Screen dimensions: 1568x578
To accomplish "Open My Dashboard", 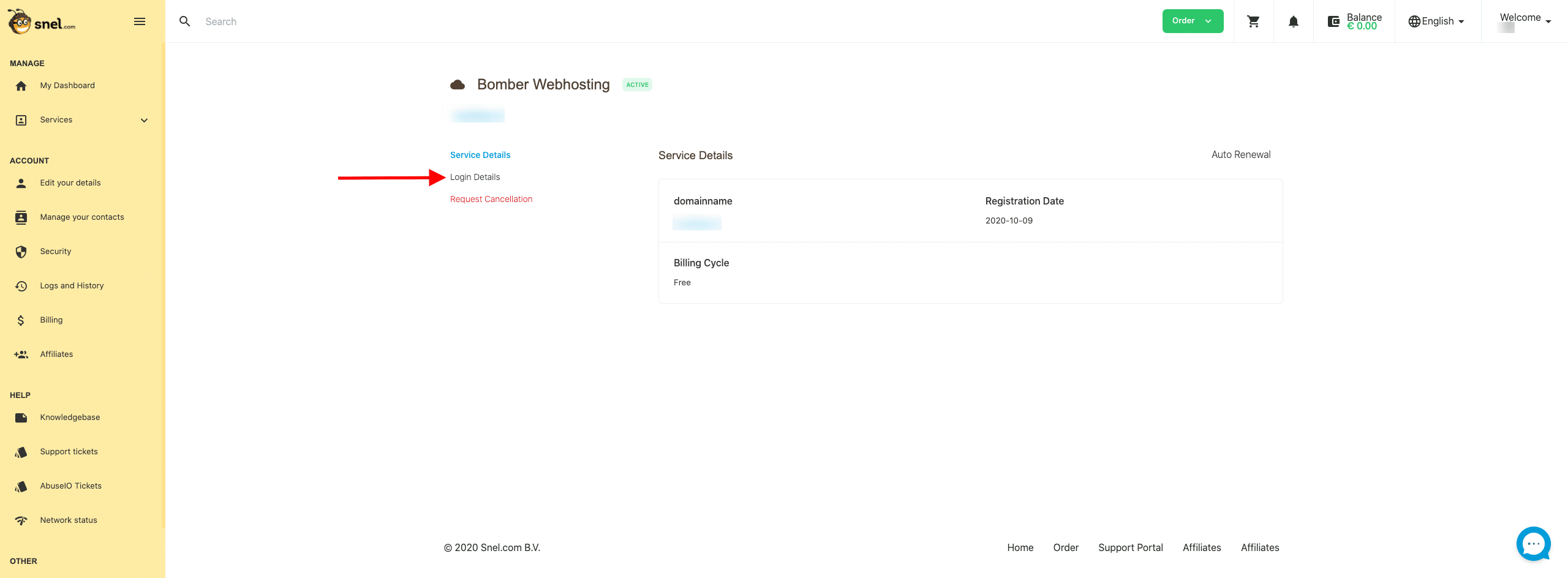I will [x=67, y=86].
